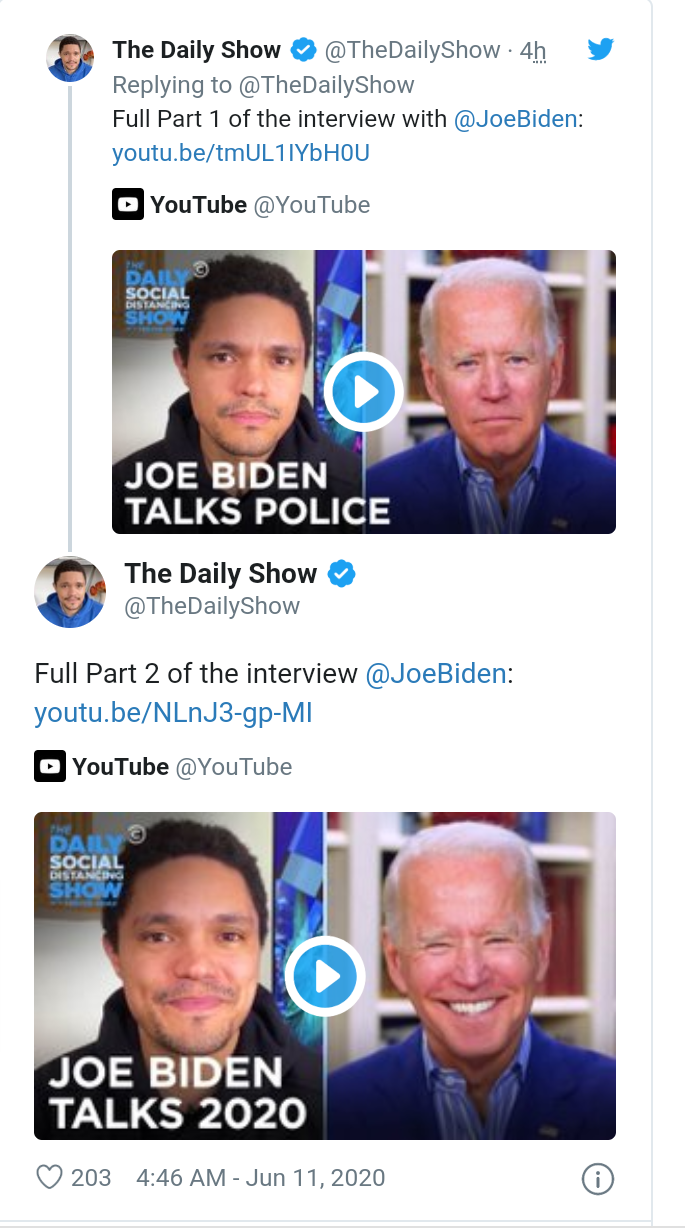
Task: Click The Daily Show avatar in reply tweet
Action: 70,57
